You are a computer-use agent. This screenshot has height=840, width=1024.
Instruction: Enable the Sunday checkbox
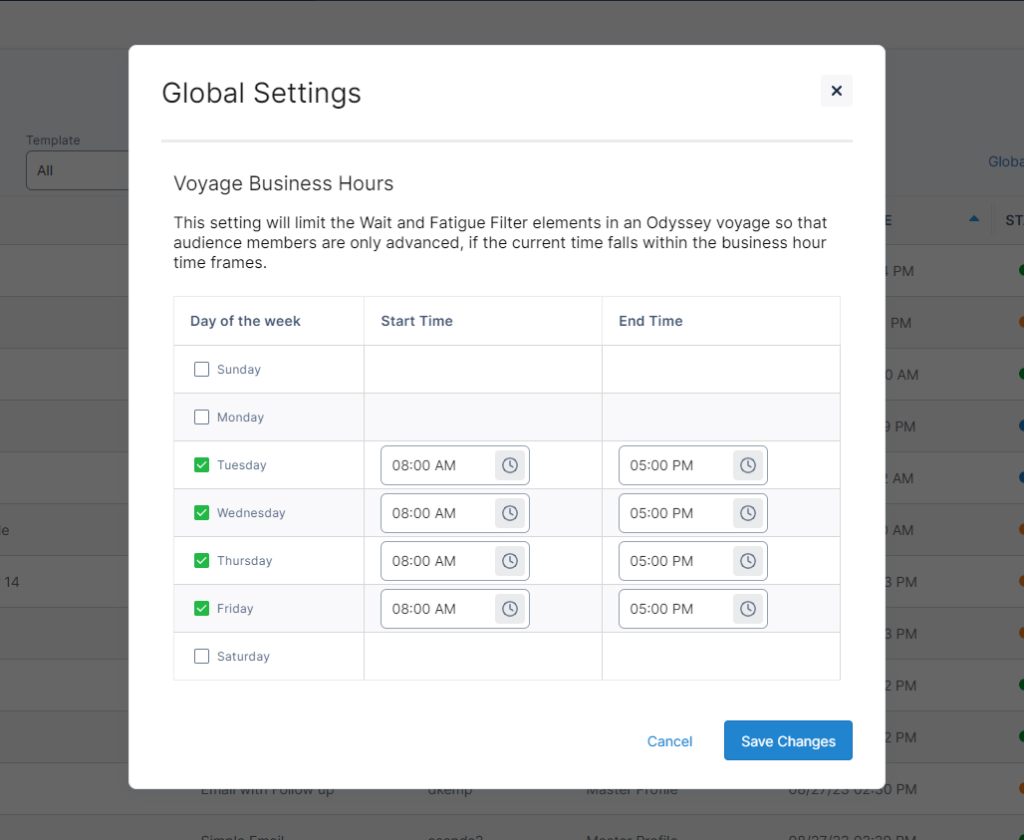202,370
